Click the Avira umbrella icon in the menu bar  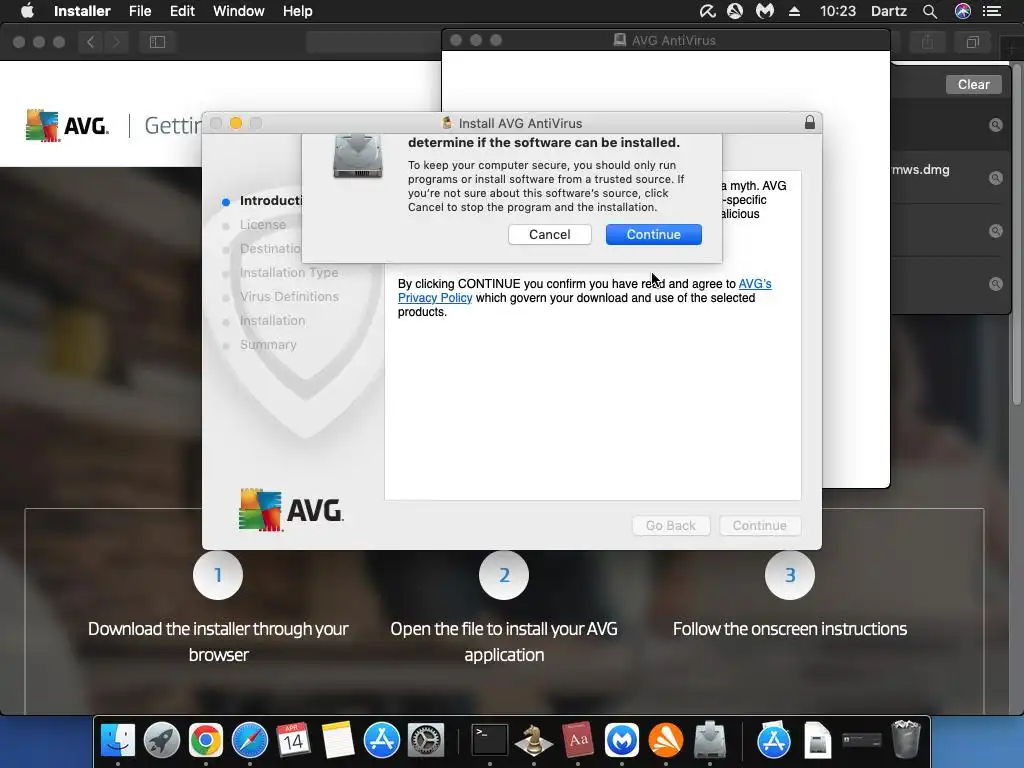point(707,11)
